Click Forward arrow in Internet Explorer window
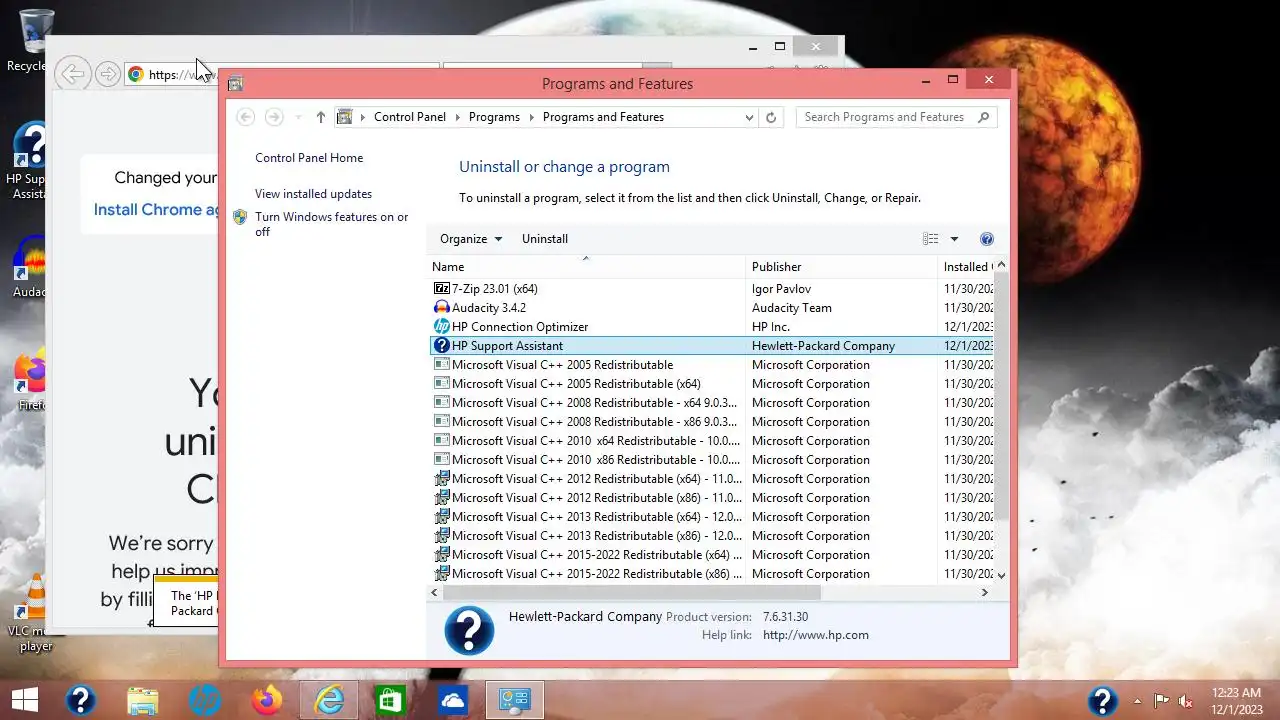Image resolution: width=1280 pixels, height=720 pixels. 107,74
